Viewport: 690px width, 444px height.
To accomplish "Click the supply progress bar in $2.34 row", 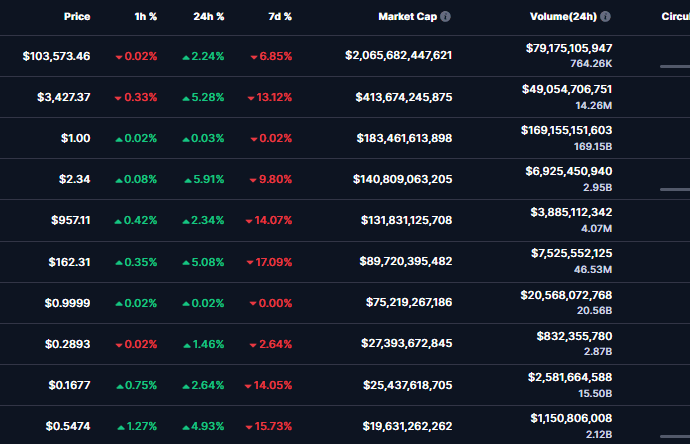I will pos(675,188).
